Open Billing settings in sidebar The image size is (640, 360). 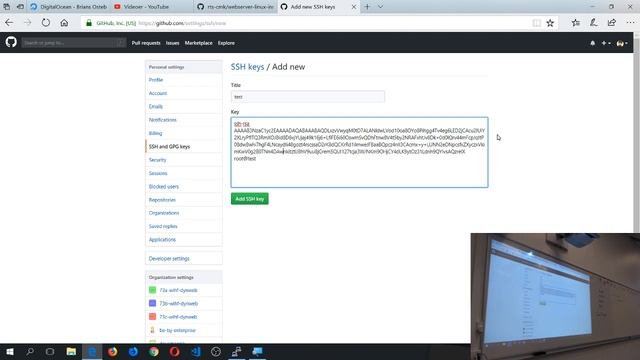[x=155, y=133]
